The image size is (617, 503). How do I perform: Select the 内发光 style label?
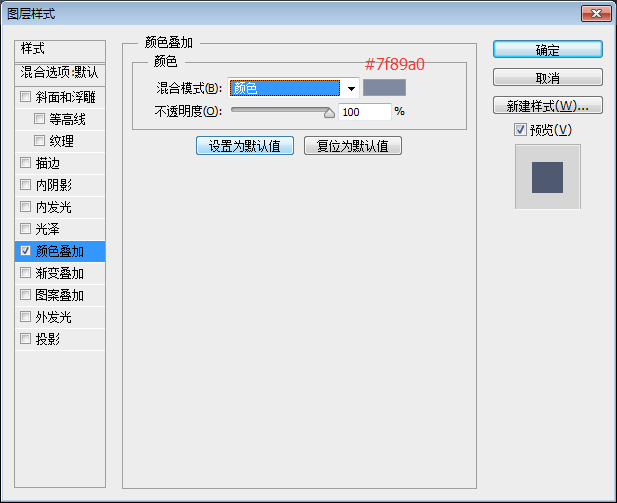(x=54, y=207)
